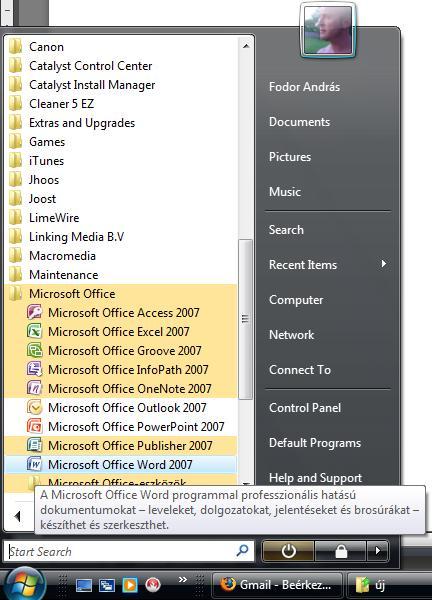This screenshot has width=432, height=600.
Task: Click the lock computer button
Action: point(341,551)
